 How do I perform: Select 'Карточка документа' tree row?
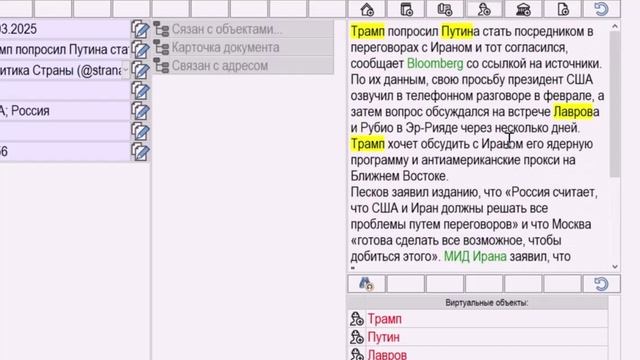[x=243, y=47]
